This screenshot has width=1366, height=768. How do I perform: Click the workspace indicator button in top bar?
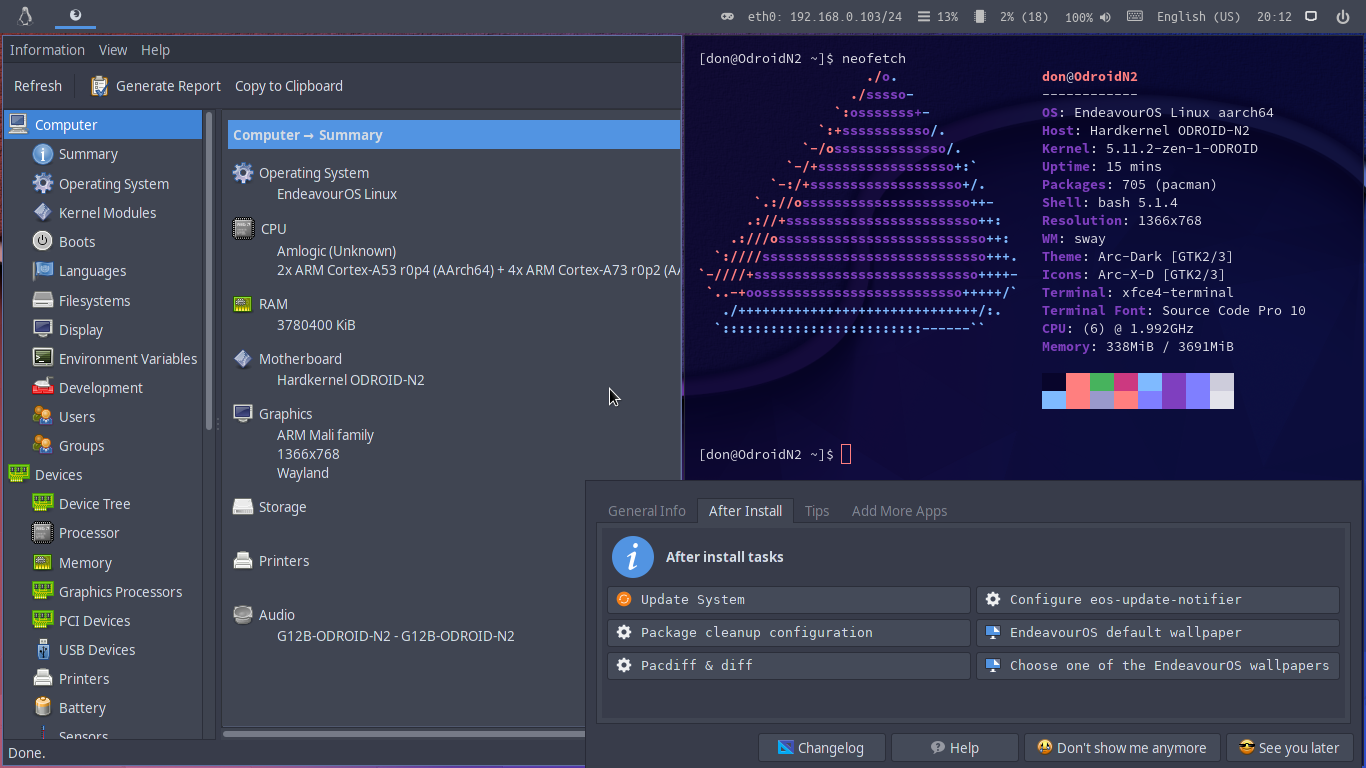76,16
